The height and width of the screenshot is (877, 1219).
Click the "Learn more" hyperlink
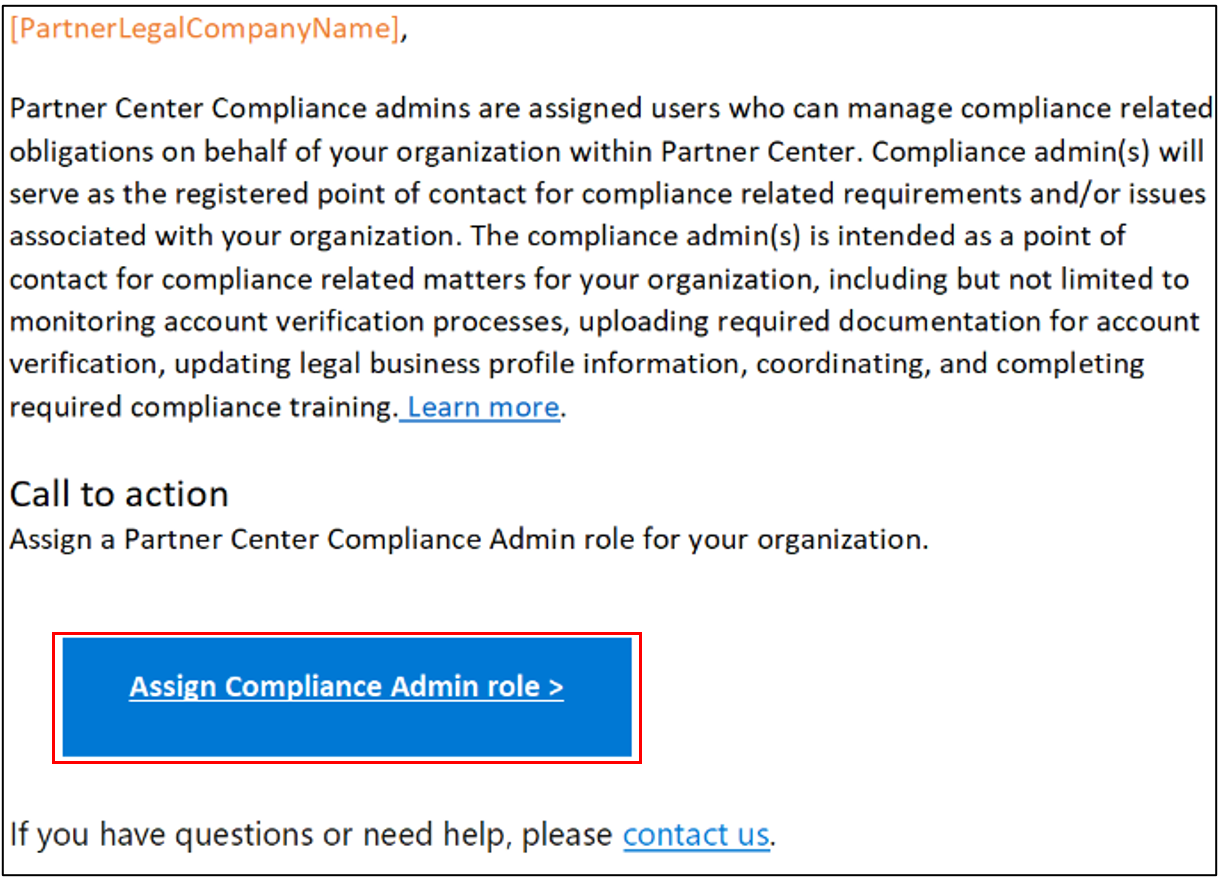483,407
